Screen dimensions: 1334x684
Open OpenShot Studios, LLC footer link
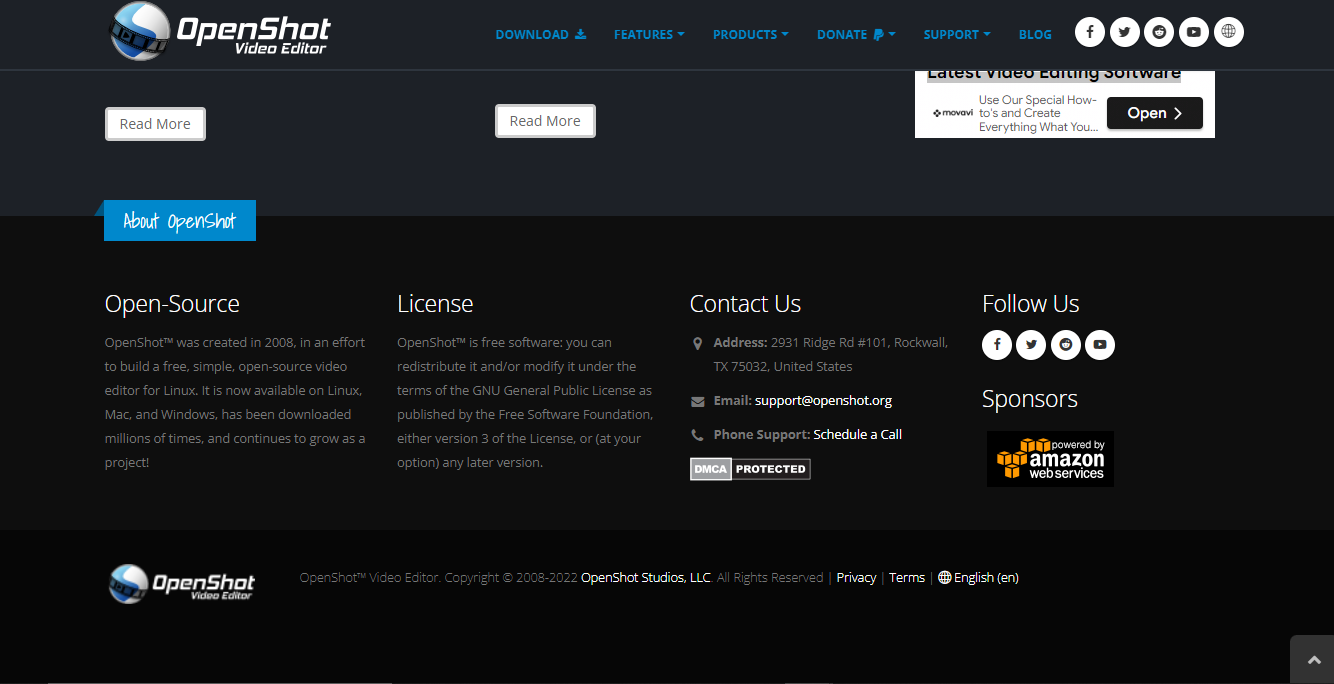pos(646,577)
